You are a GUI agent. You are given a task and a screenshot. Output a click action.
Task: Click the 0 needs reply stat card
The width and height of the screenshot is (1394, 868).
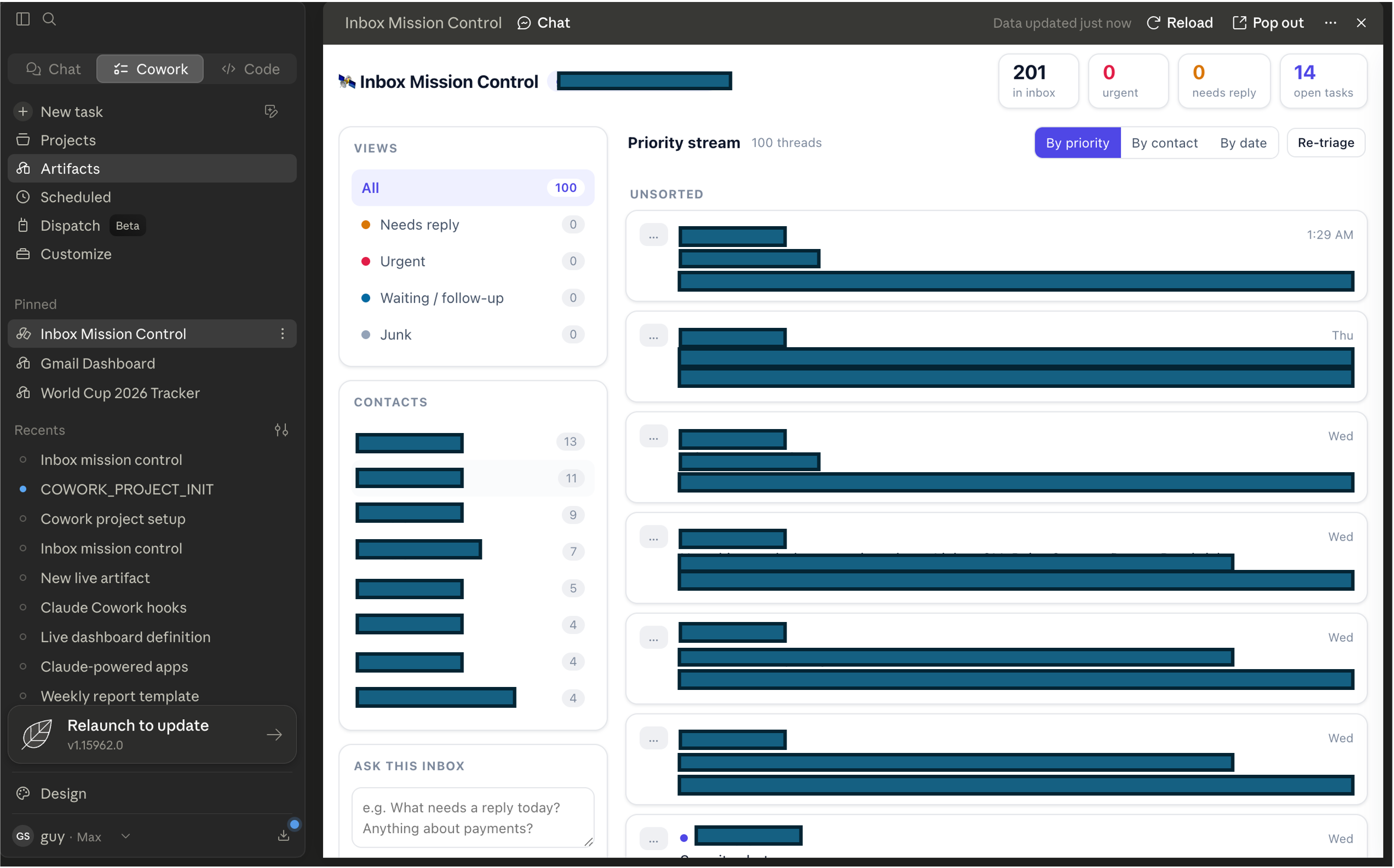1224,81
